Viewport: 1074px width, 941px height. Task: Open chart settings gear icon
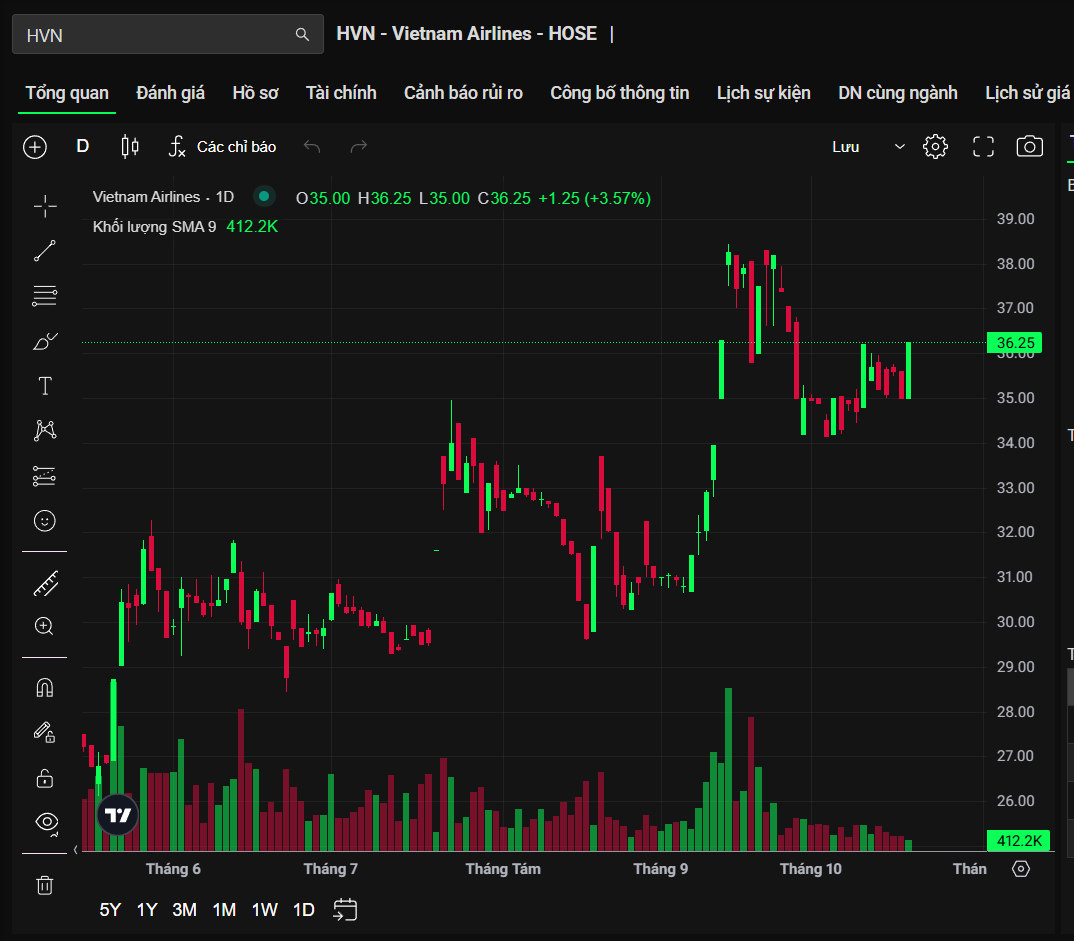pyautogui.click(x=935, y=147)
